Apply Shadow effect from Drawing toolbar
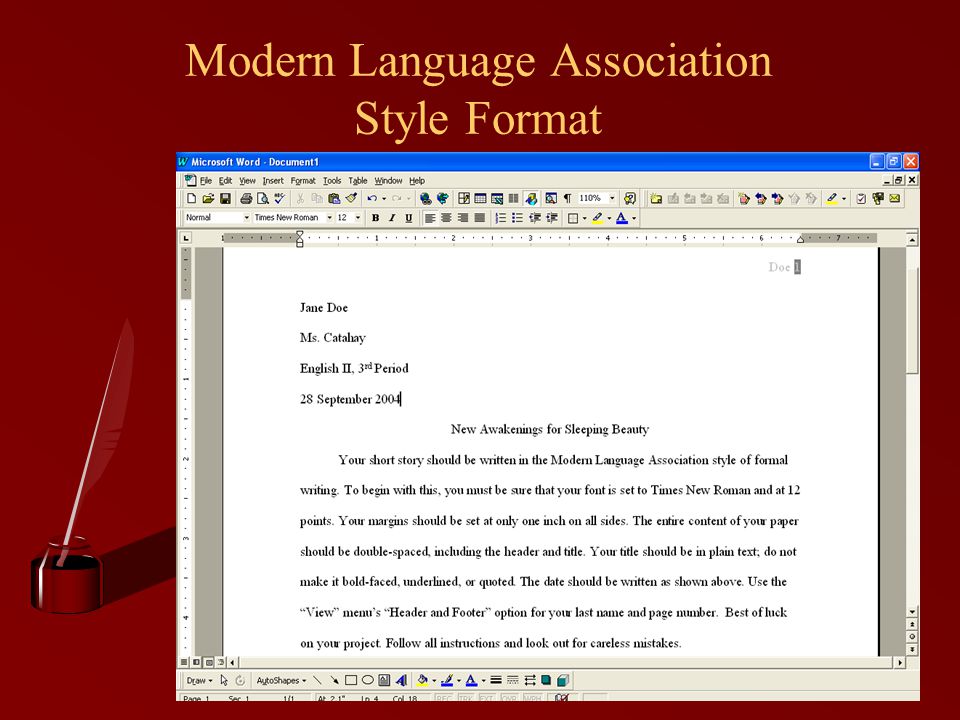Image resolution: width=960 pixels, height=720 pixels. coord(546,680)
